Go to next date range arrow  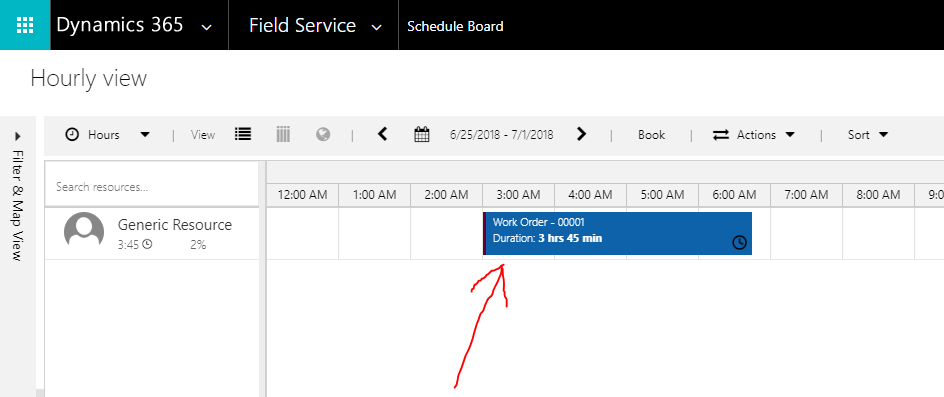tap(581, 134)
